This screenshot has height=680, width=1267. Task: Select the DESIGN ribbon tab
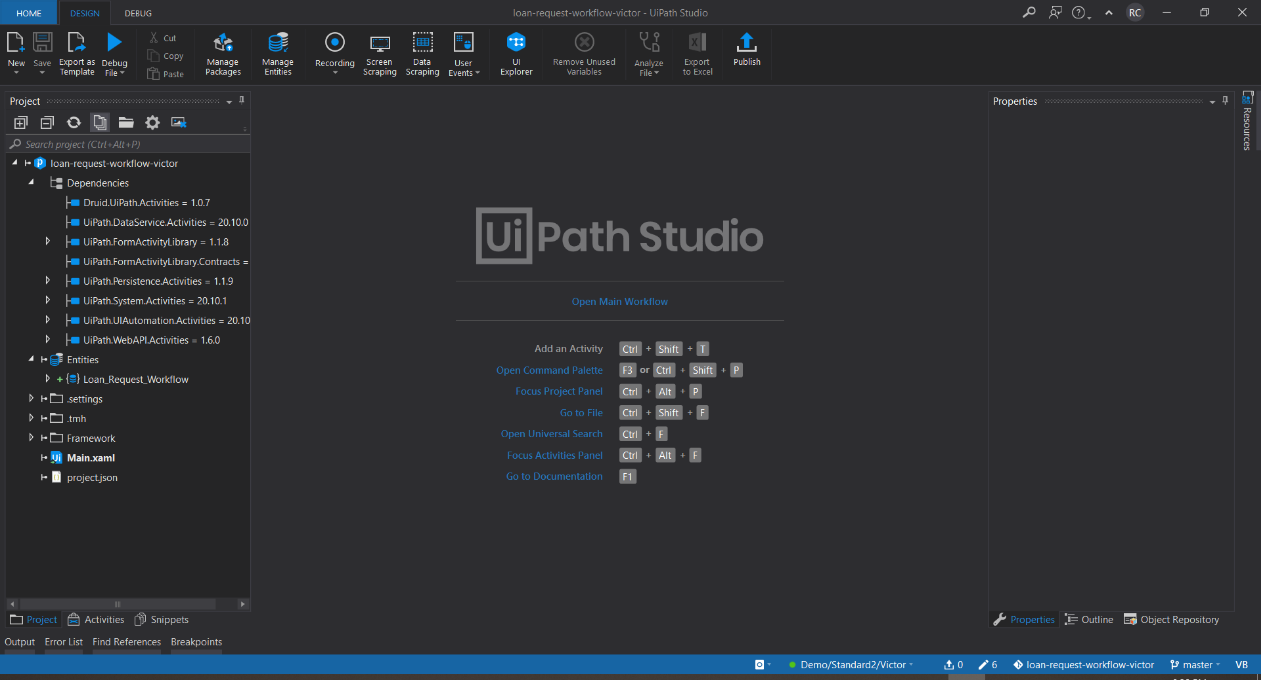point(84,13)
